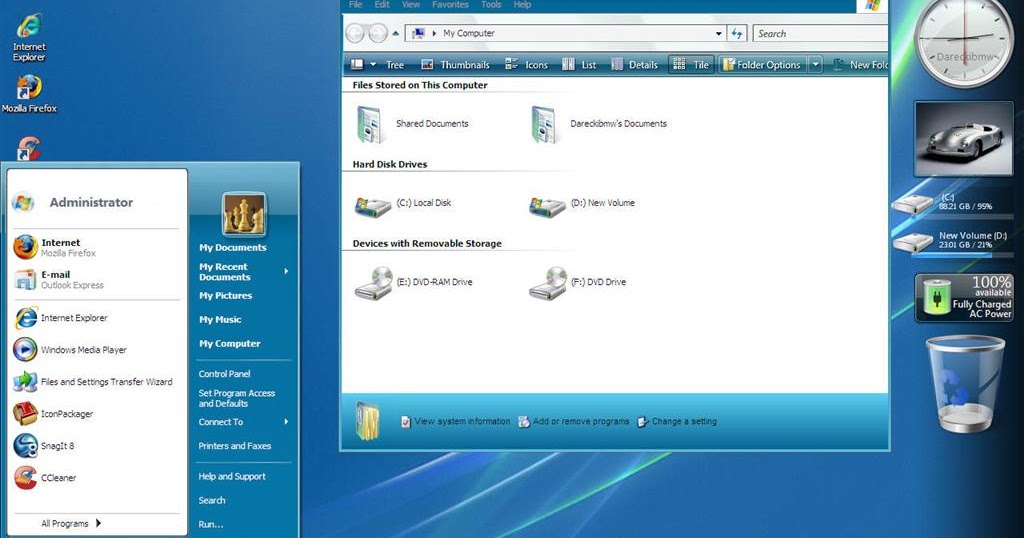Switch to Thumbnails view

pyautogui.click(x=455, y=65)
